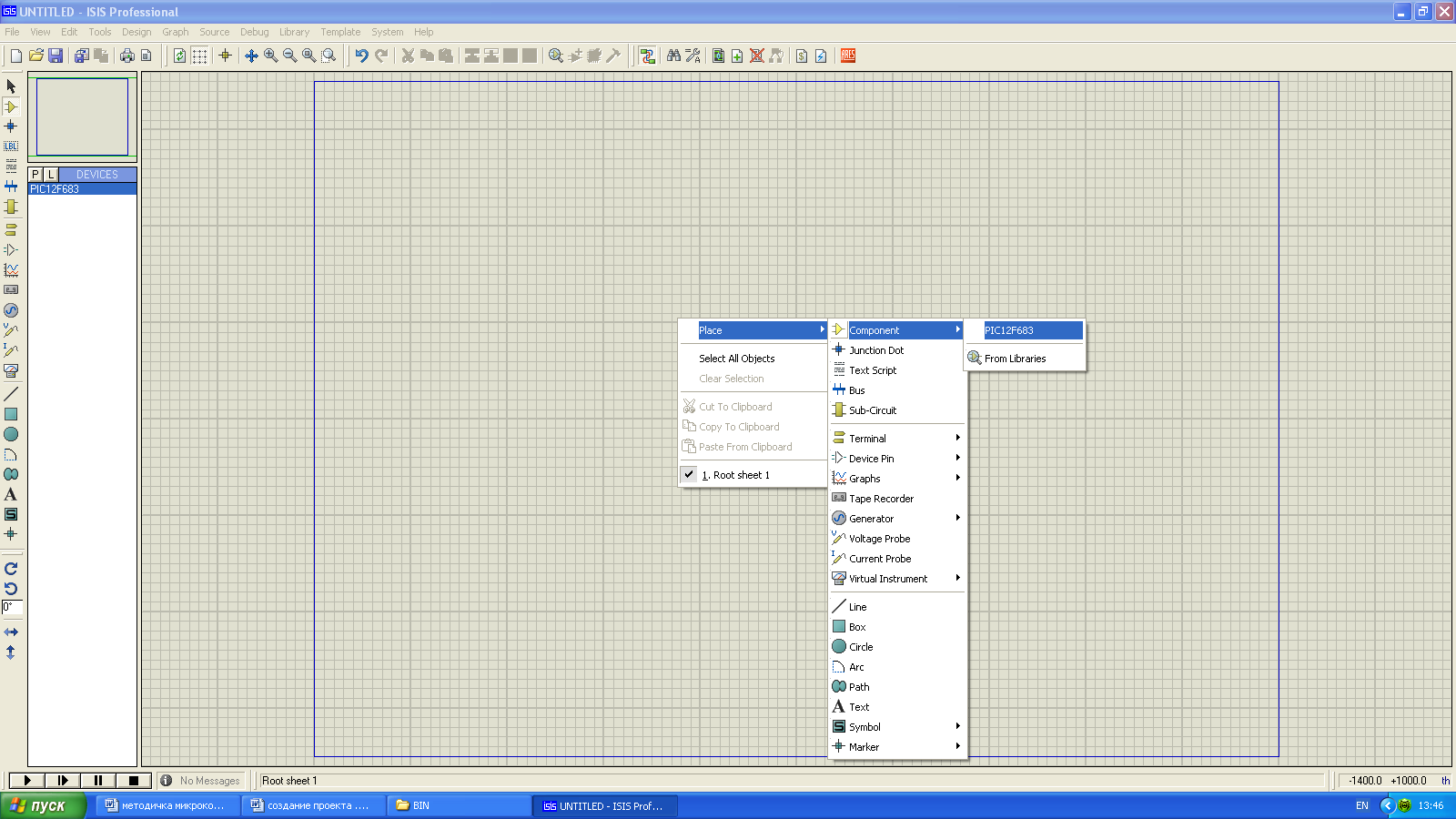Open the File menu

pyautogui.click(x=12, y=32)
